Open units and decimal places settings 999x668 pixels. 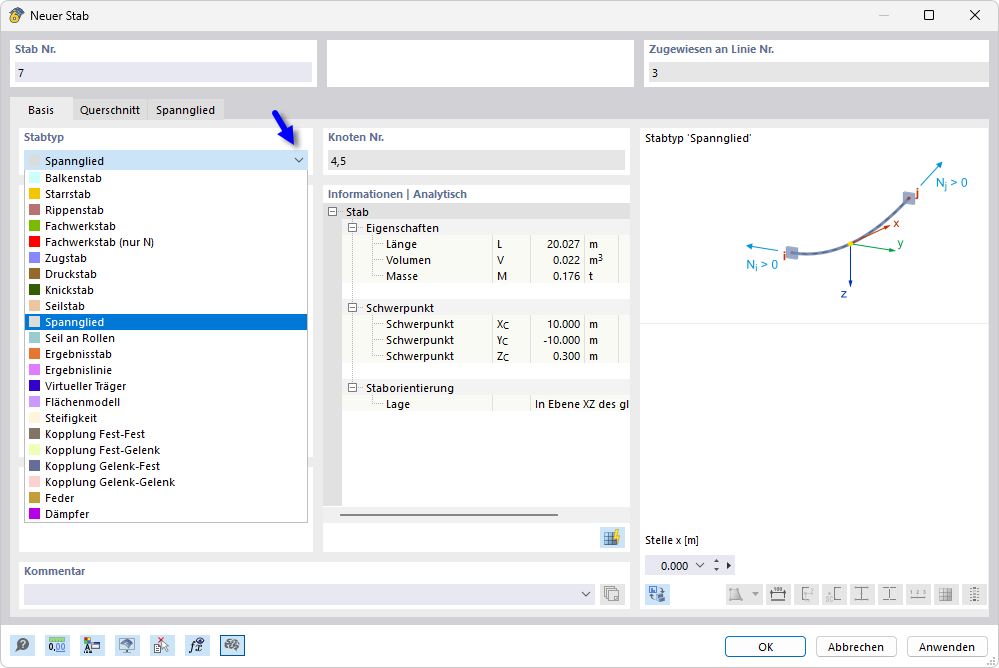click(57, 646)
